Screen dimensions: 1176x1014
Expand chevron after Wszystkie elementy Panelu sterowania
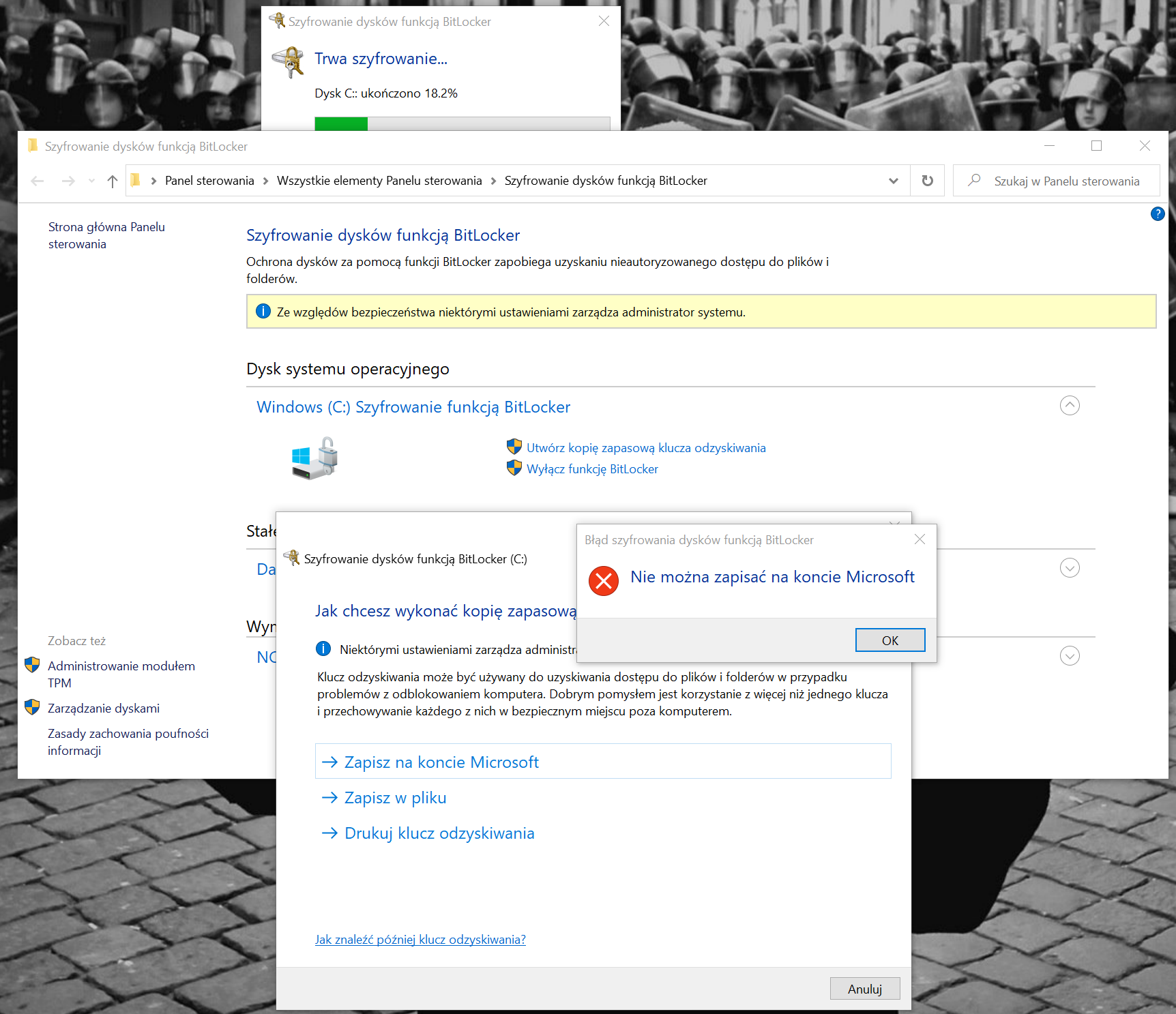click(493, 181)
